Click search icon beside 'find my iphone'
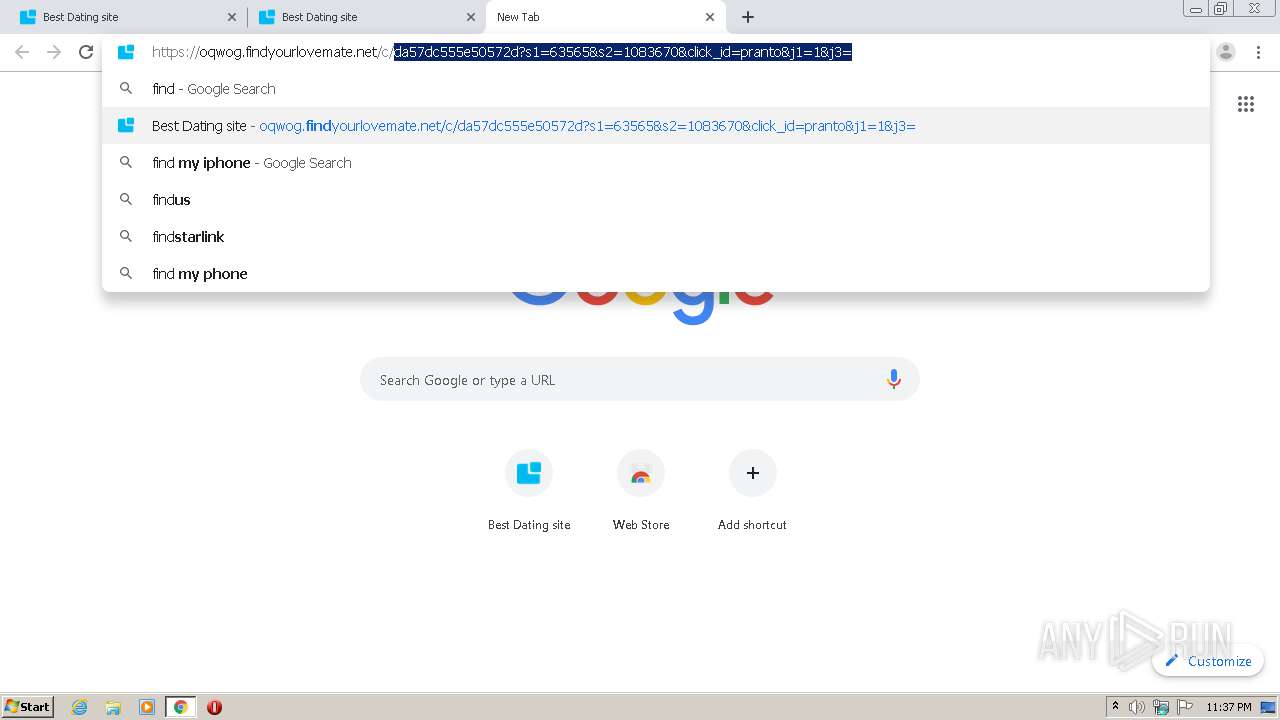1280x720 pixels. pos(126,163)
